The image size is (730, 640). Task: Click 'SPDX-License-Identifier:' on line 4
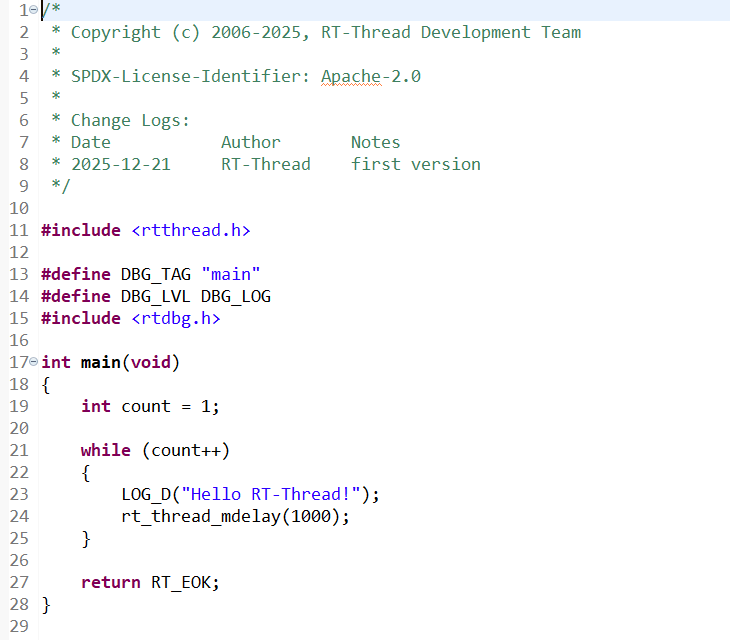coord(190,76)
